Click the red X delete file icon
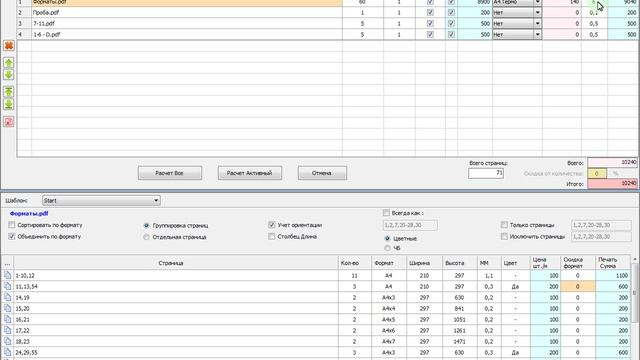Screen dimensions: 640x360 9,46
